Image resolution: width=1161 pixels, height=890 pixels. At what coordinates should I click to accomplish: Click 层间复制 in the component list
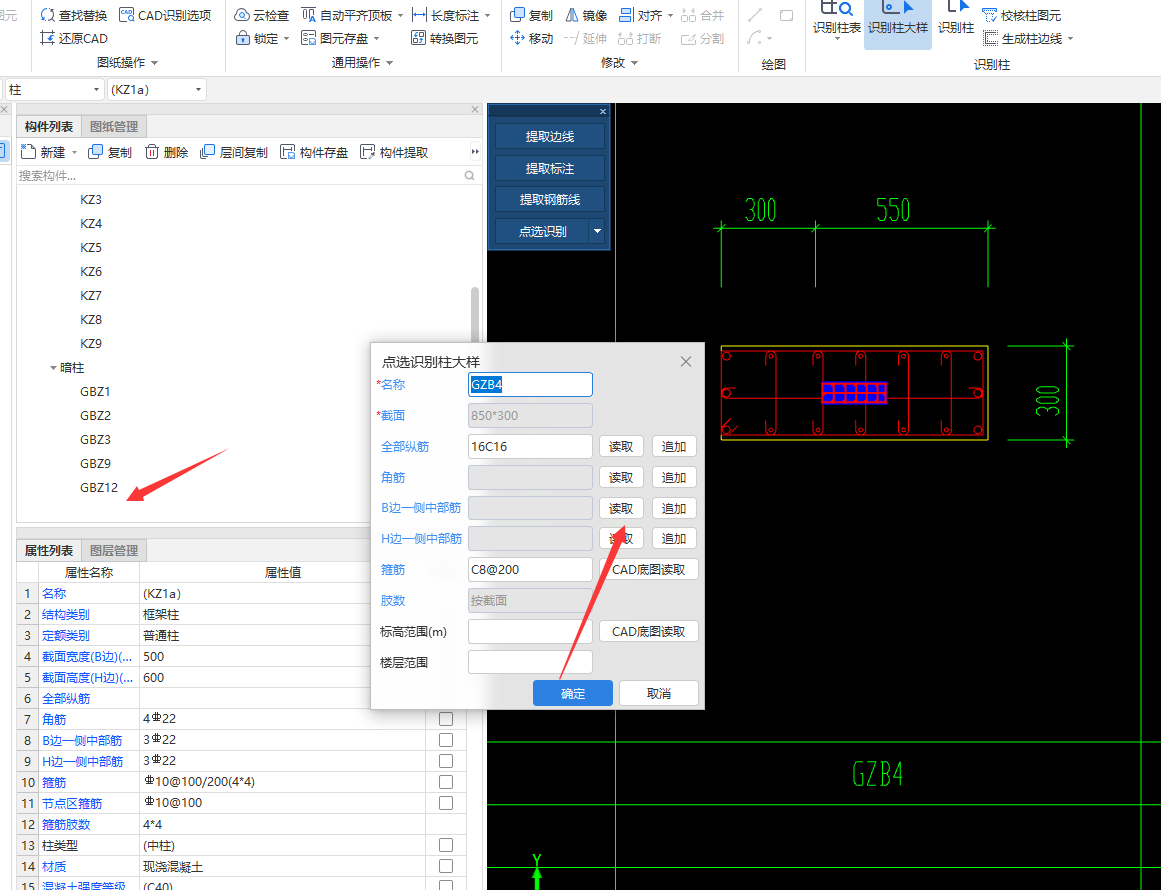click(x=234, y=152)
